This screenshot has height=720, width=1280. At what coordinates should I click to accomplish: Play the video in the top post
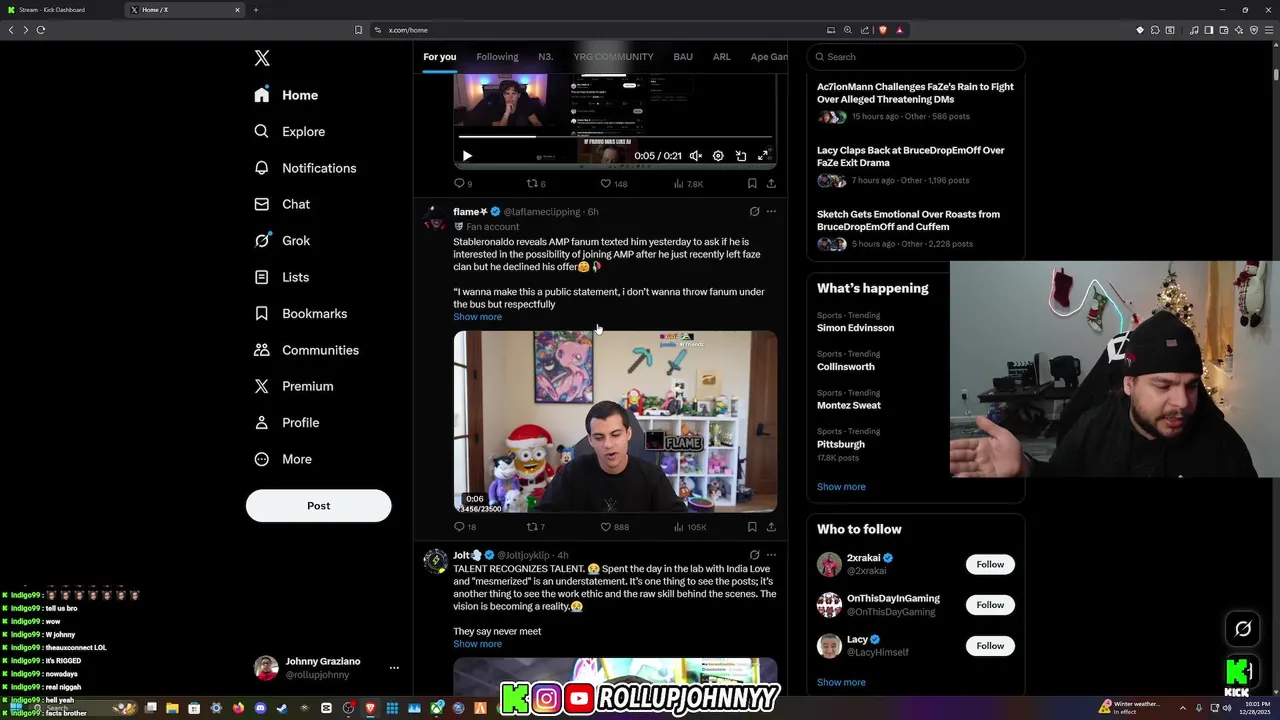(x=467, y=156)
